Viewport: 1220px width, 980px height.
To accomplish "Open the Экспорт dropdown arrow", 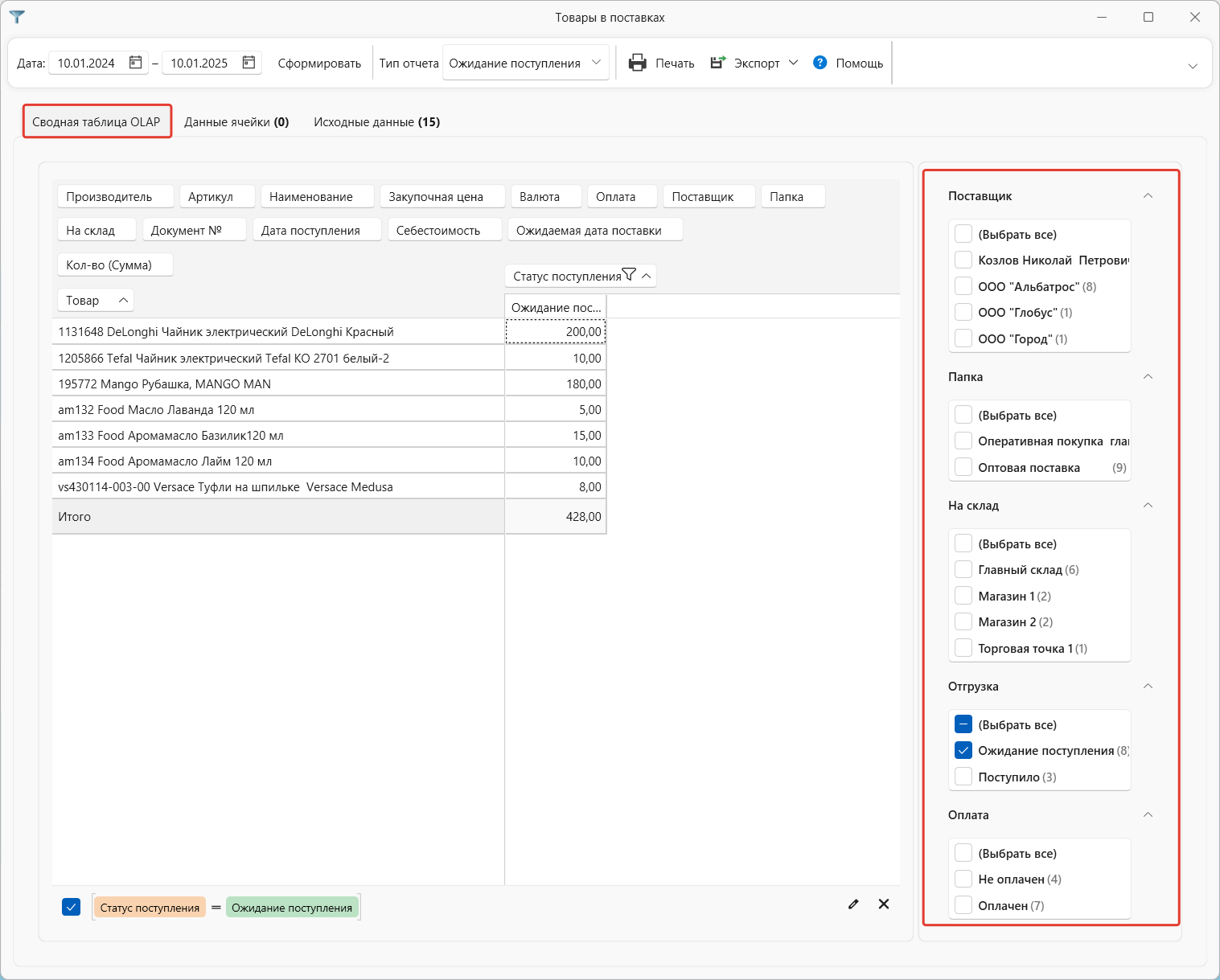I will coord(793,63).
